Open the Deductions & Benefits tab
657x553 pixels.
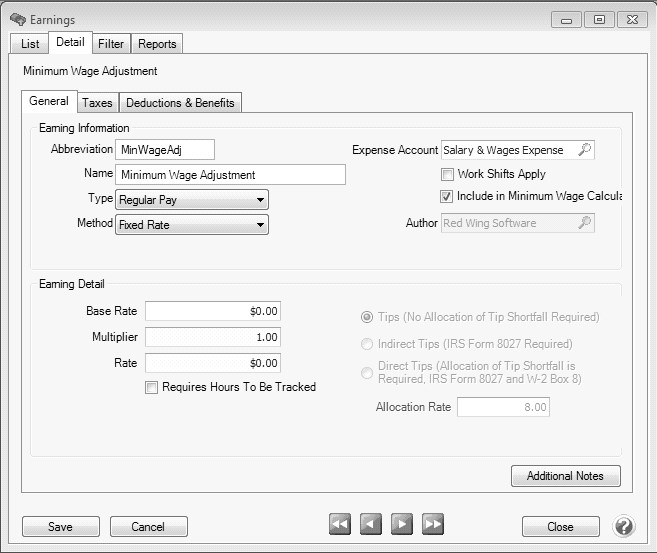click(x=180, y=103)
